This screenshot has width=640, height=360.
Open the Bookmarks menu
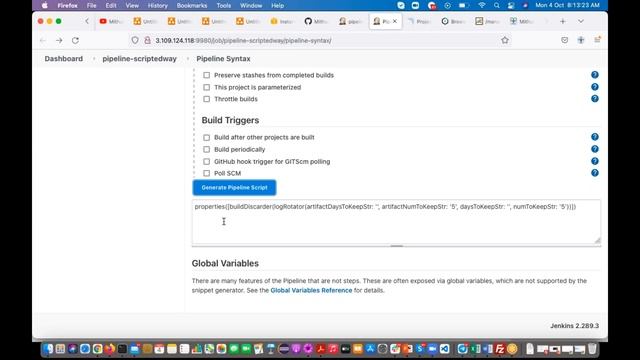pos(192,5)
